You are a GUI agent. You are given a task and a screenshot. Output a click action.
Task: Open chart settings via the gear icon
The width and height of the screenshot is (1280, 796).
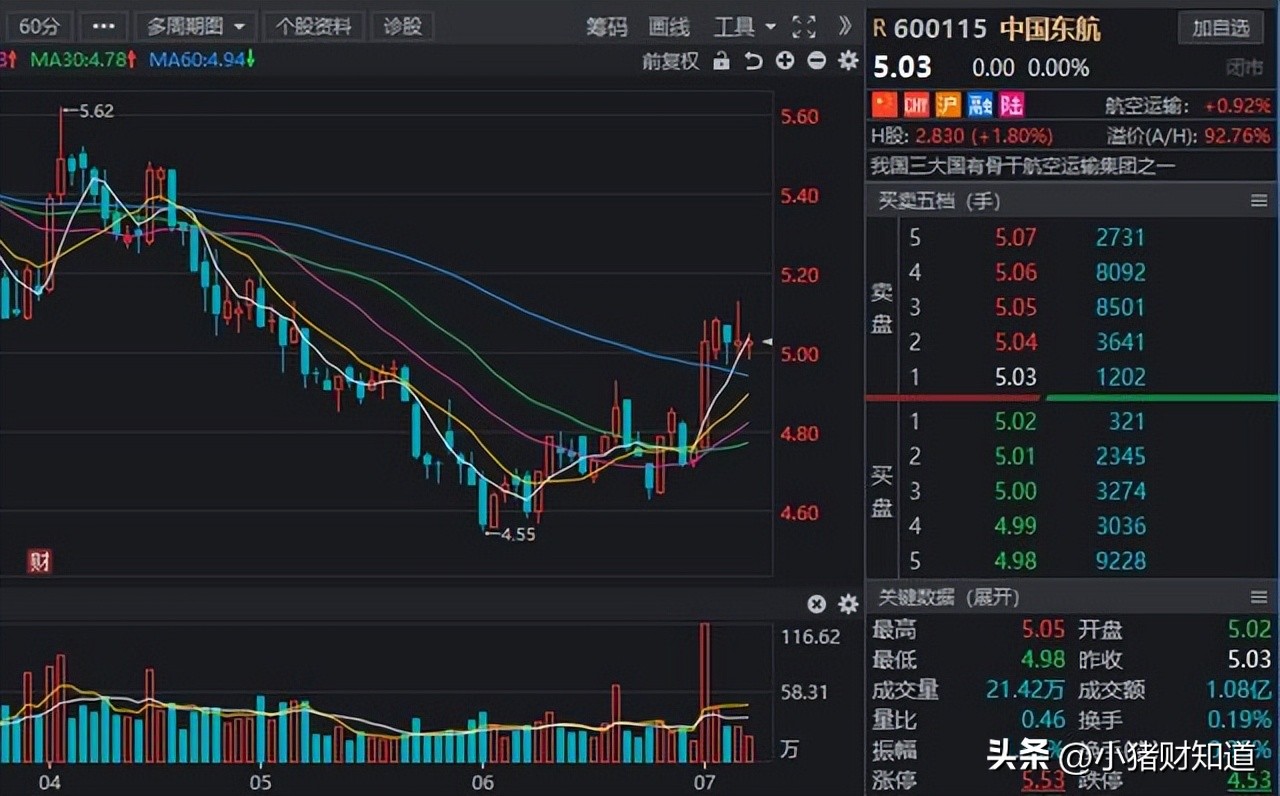tap(847, 61)
